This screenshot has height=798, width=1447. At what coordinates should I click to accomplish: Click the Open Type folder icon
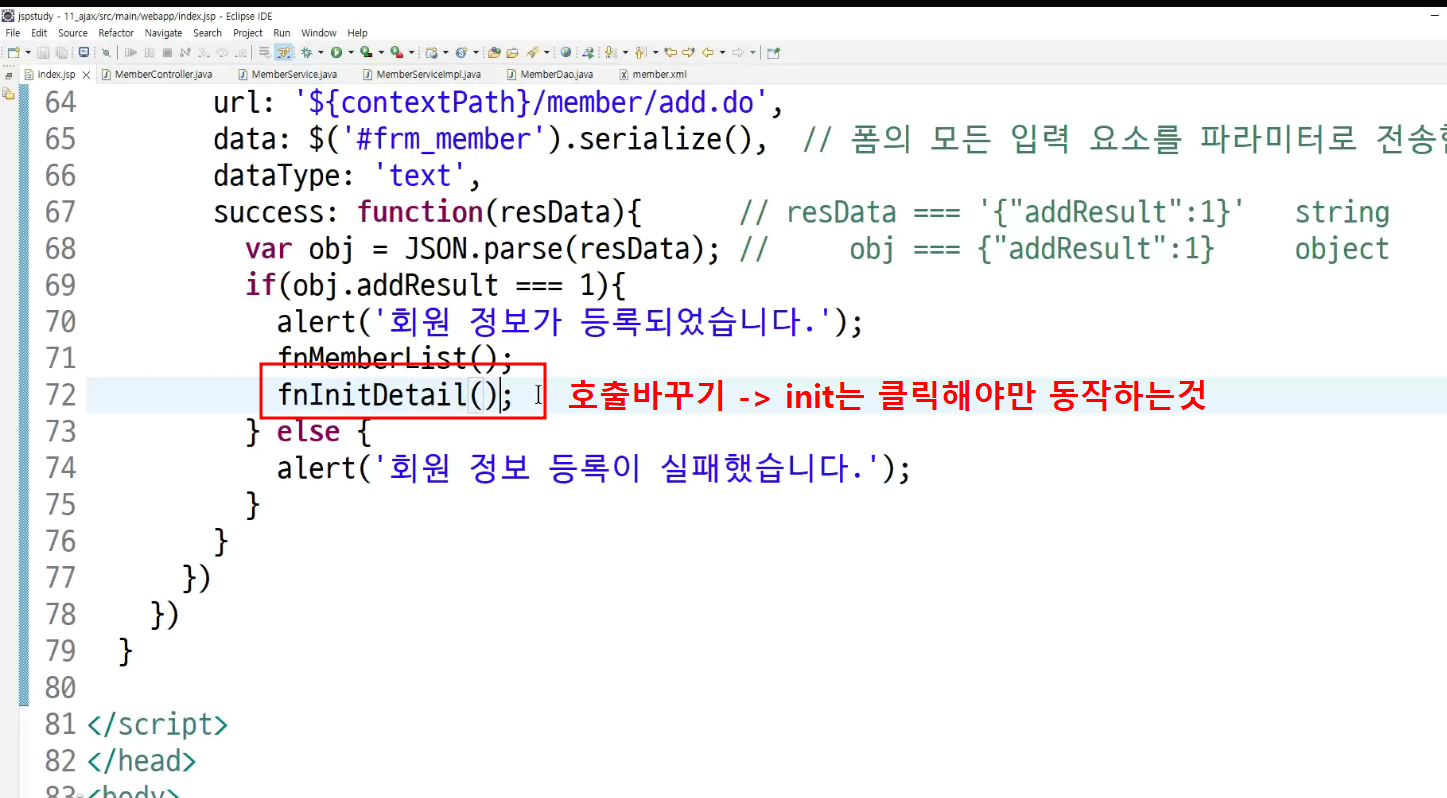point(495,52)
